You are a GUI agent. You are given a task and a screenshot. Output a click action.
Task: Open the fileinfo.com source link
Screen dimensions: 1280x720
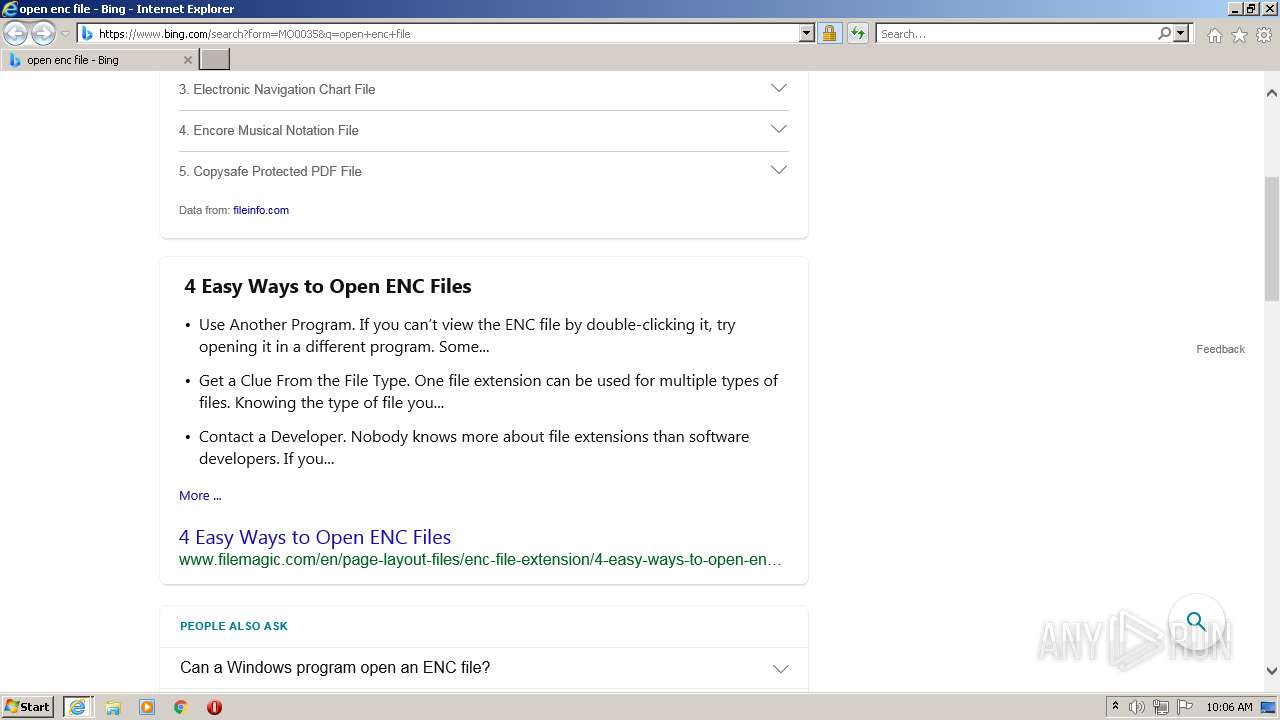coord(261,210)
